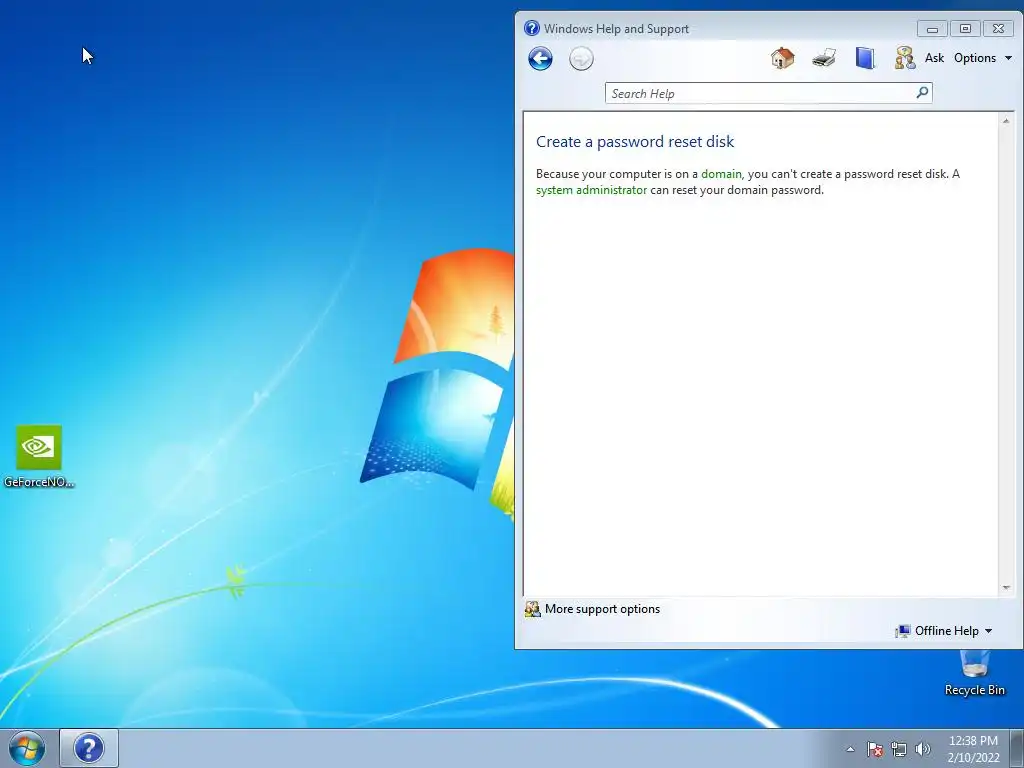This screenshot has height=768, width=1024.
Task: Open the Action Center flag icon
Action: coord(875,749)
